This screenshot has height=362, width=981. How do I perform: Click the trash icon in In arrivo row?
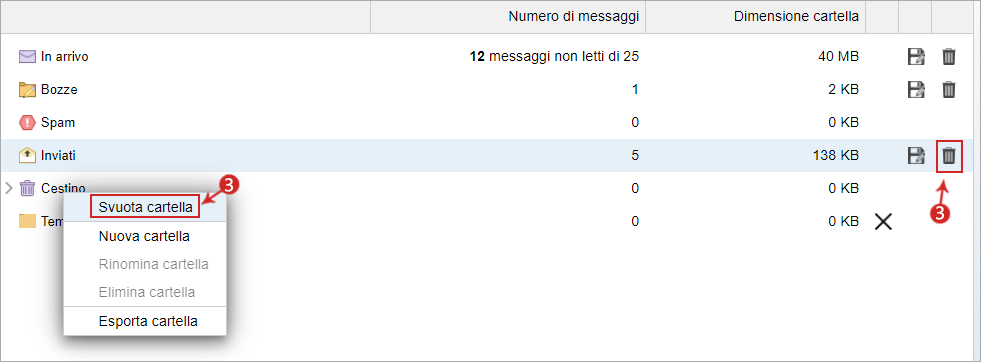coord(948,56)
